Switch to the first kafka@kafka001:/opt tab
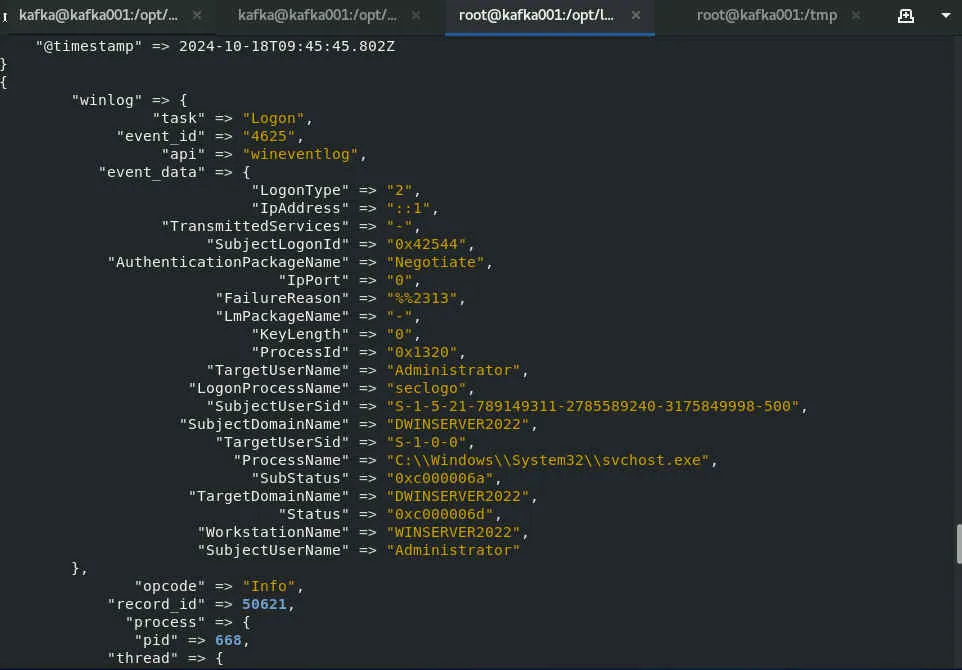 (x=98, y=15)
